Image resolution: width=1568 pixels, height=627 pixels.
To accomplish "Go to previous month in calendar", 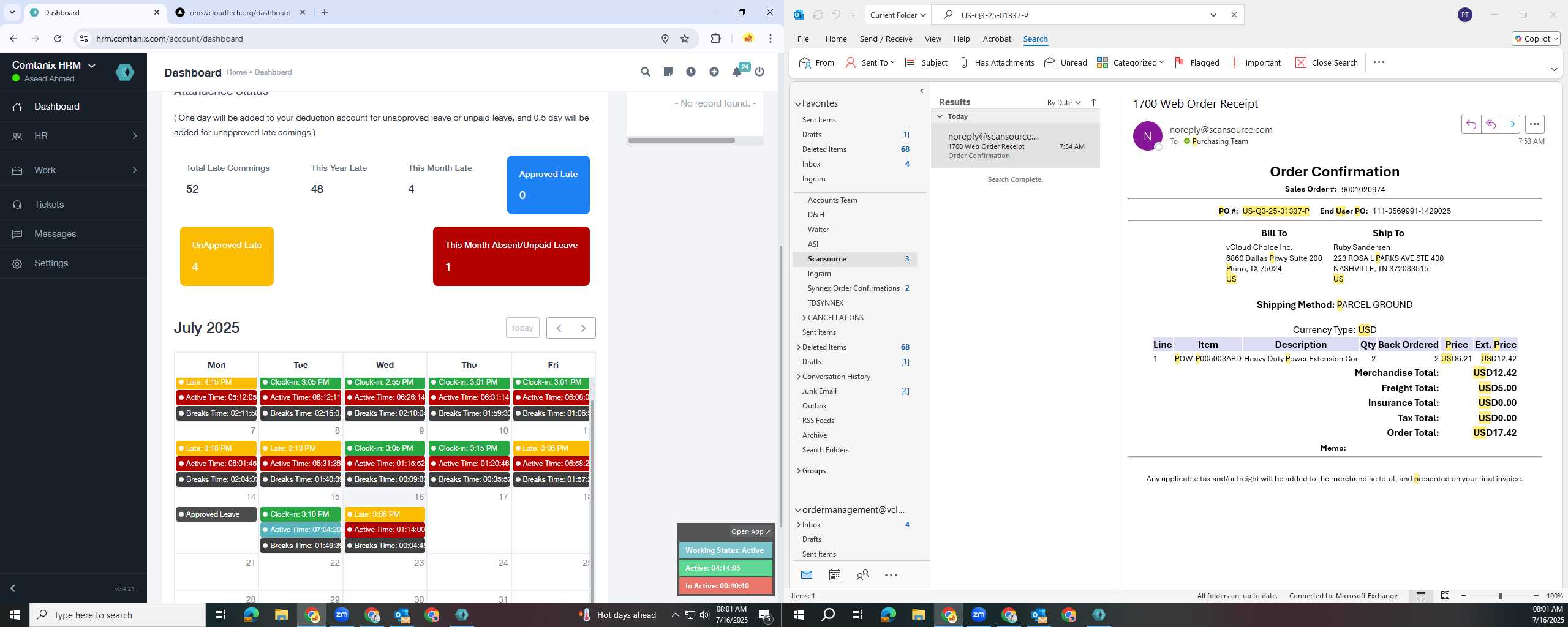I will [x=559, y=328].
